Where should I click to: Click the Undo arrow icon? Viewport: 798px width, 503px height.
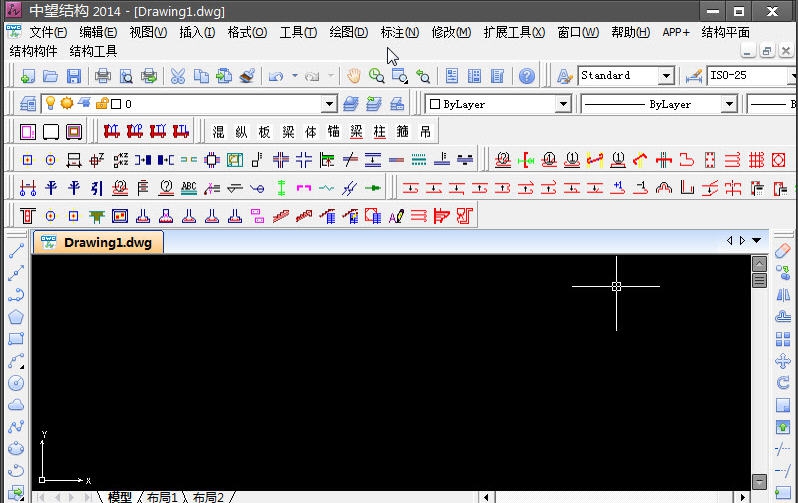point(276,76)
